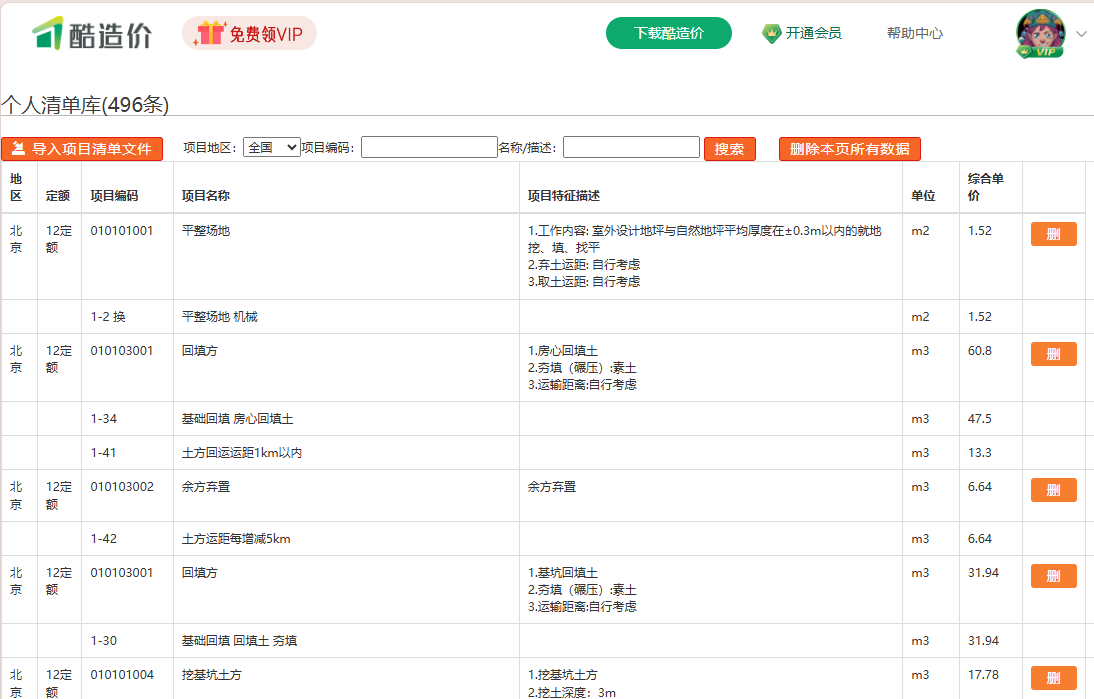
Task: Click the 下载酷造价 button
Action: tap(668, 33)
